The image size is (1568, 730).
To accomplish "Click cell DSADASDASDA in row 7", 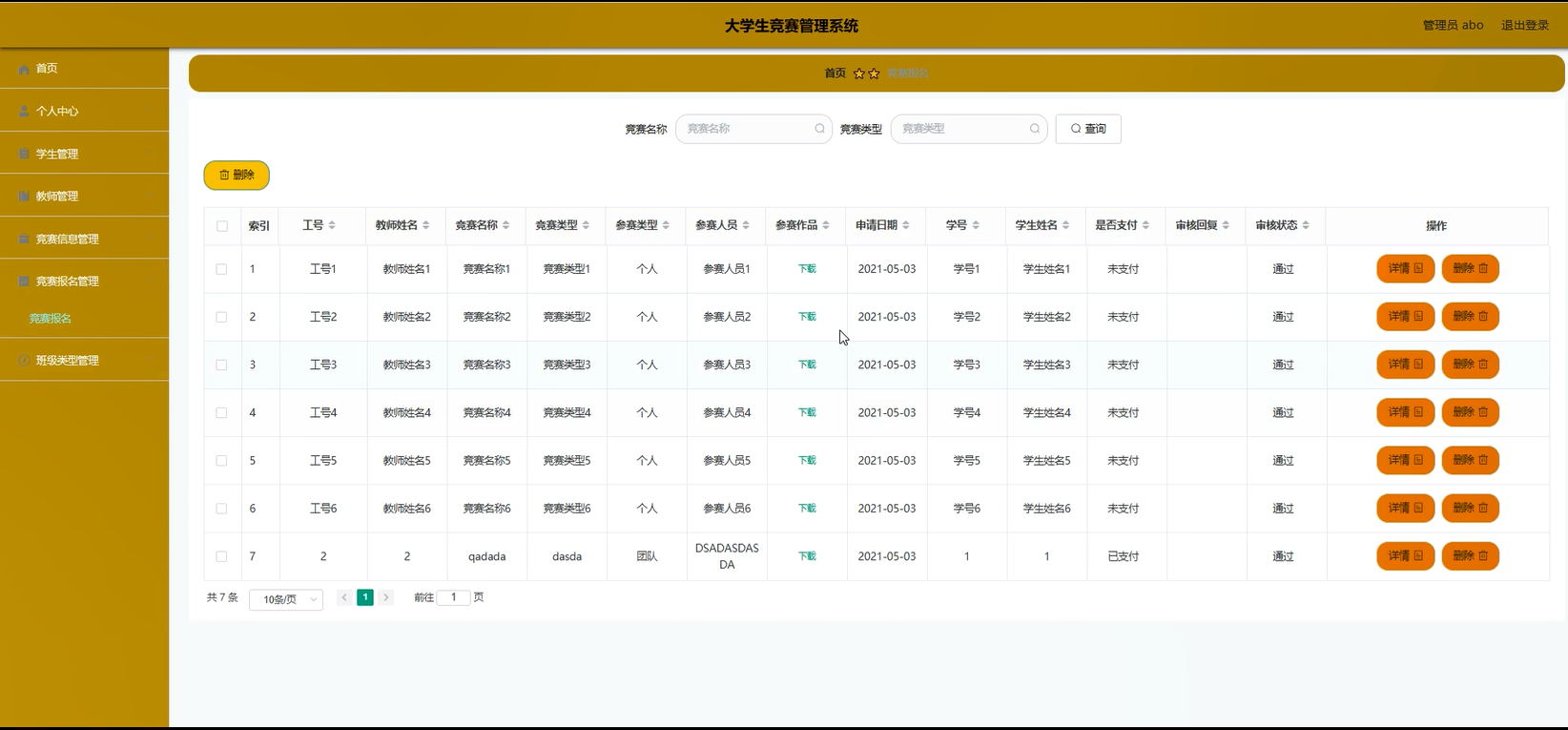I will pyautogui.click(x=727, y=556).
